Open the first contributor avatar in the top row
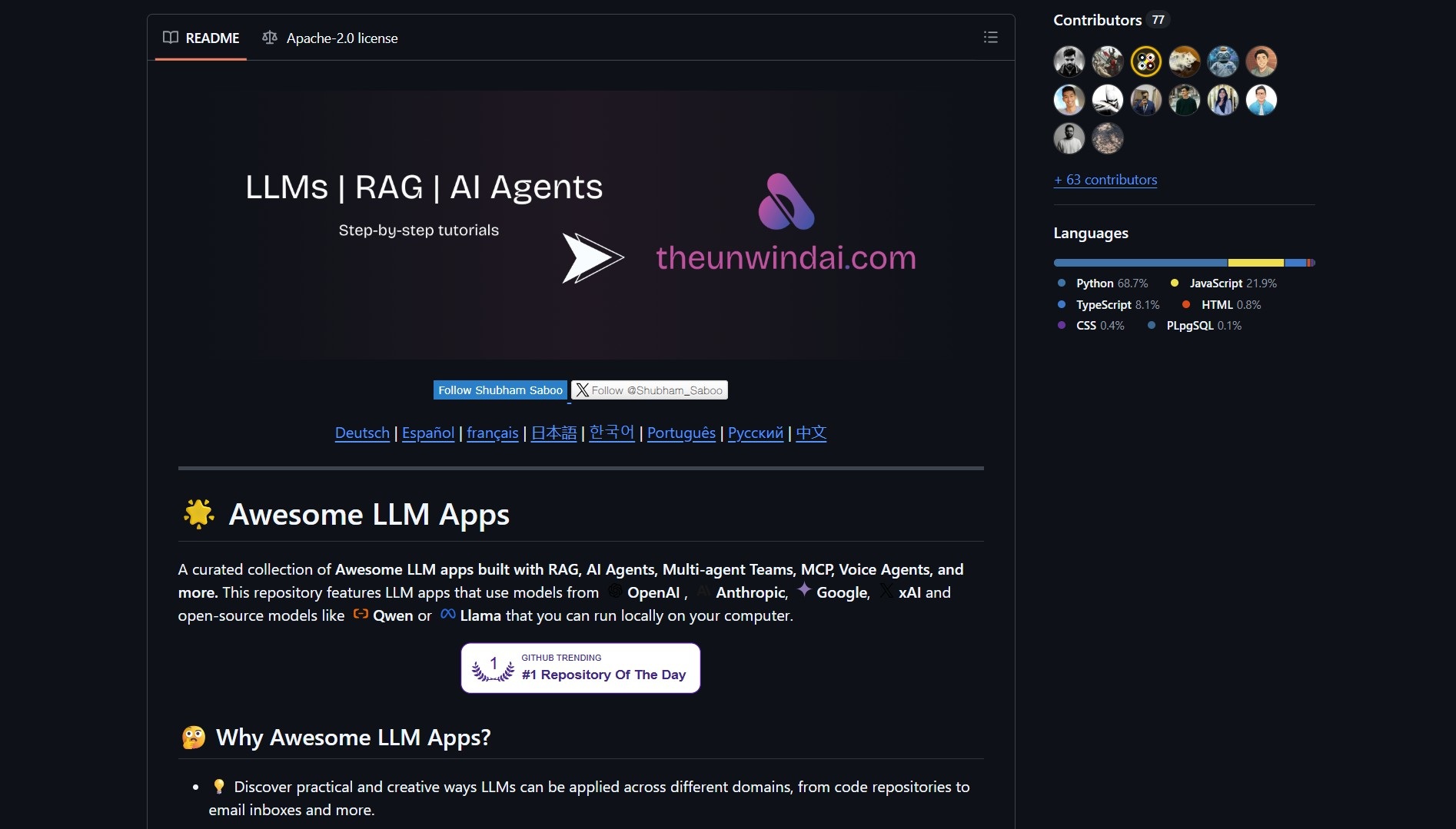Viewport: 1456px width, 829px height. click(1069, 61)
